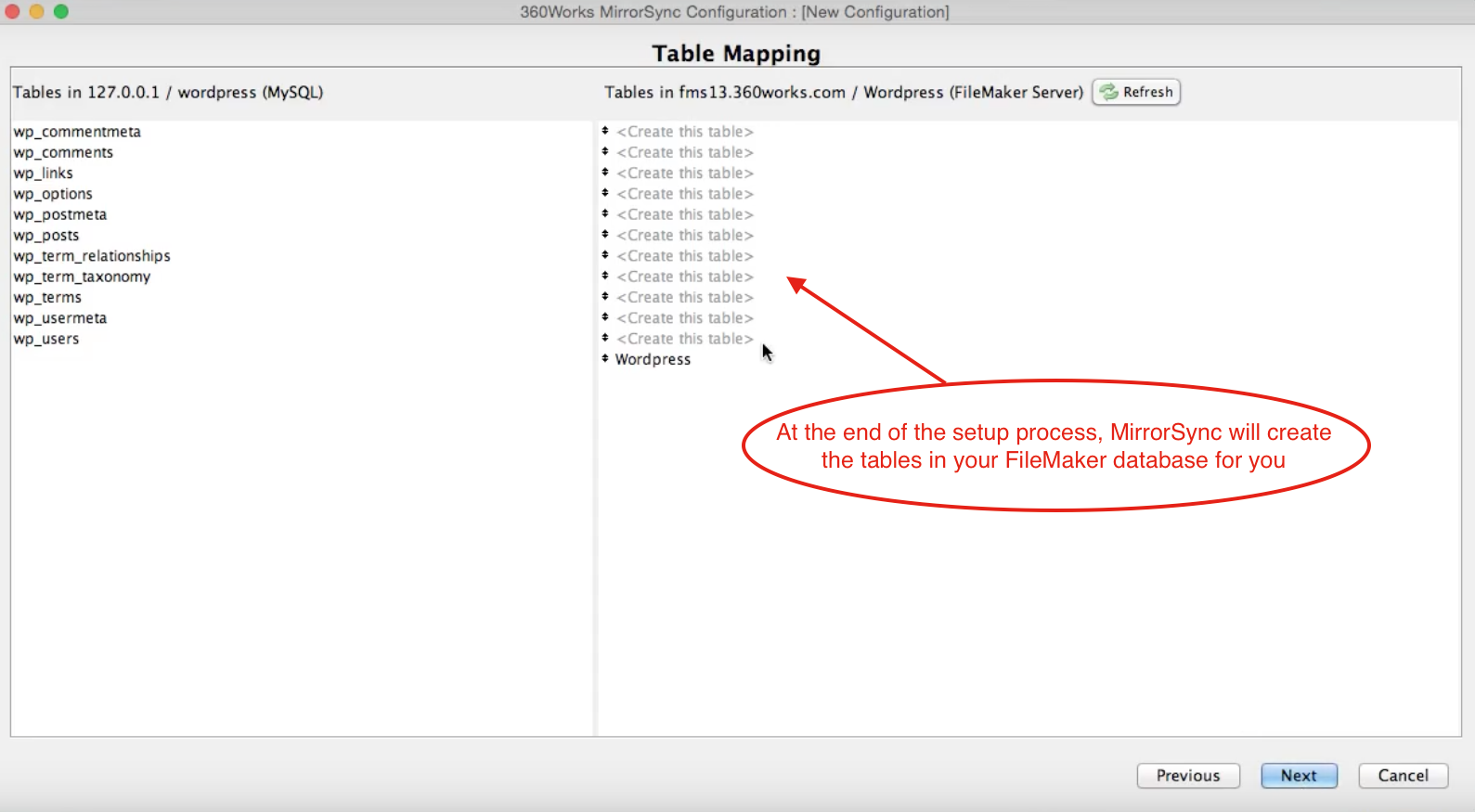This screenshot has height=812, width=1475.
Task: Select the wp_terms table row
Action: tap(302, 298)
